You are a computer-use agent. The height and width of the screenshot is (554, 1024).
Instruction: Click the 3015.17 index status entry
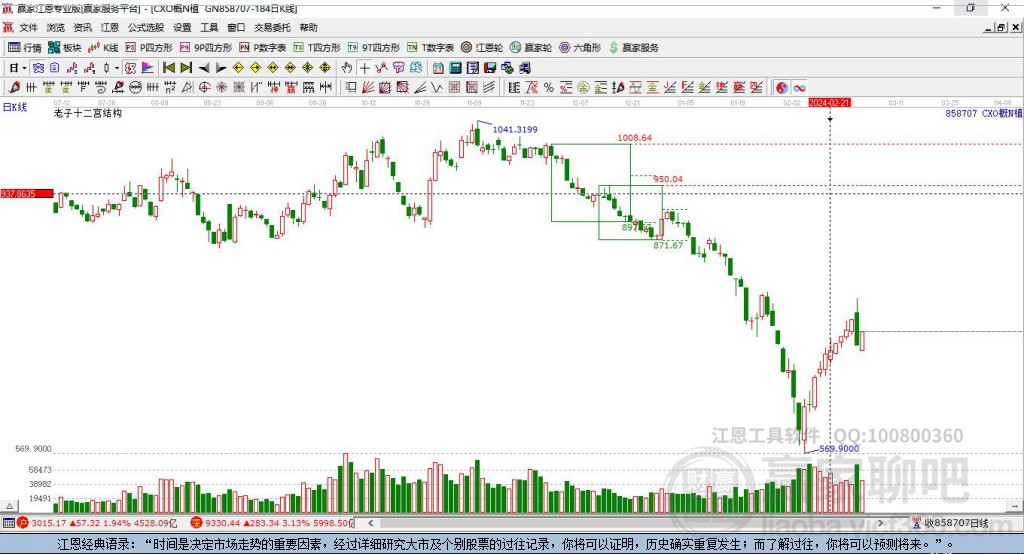pyautogui.click(x=98, y=523)
